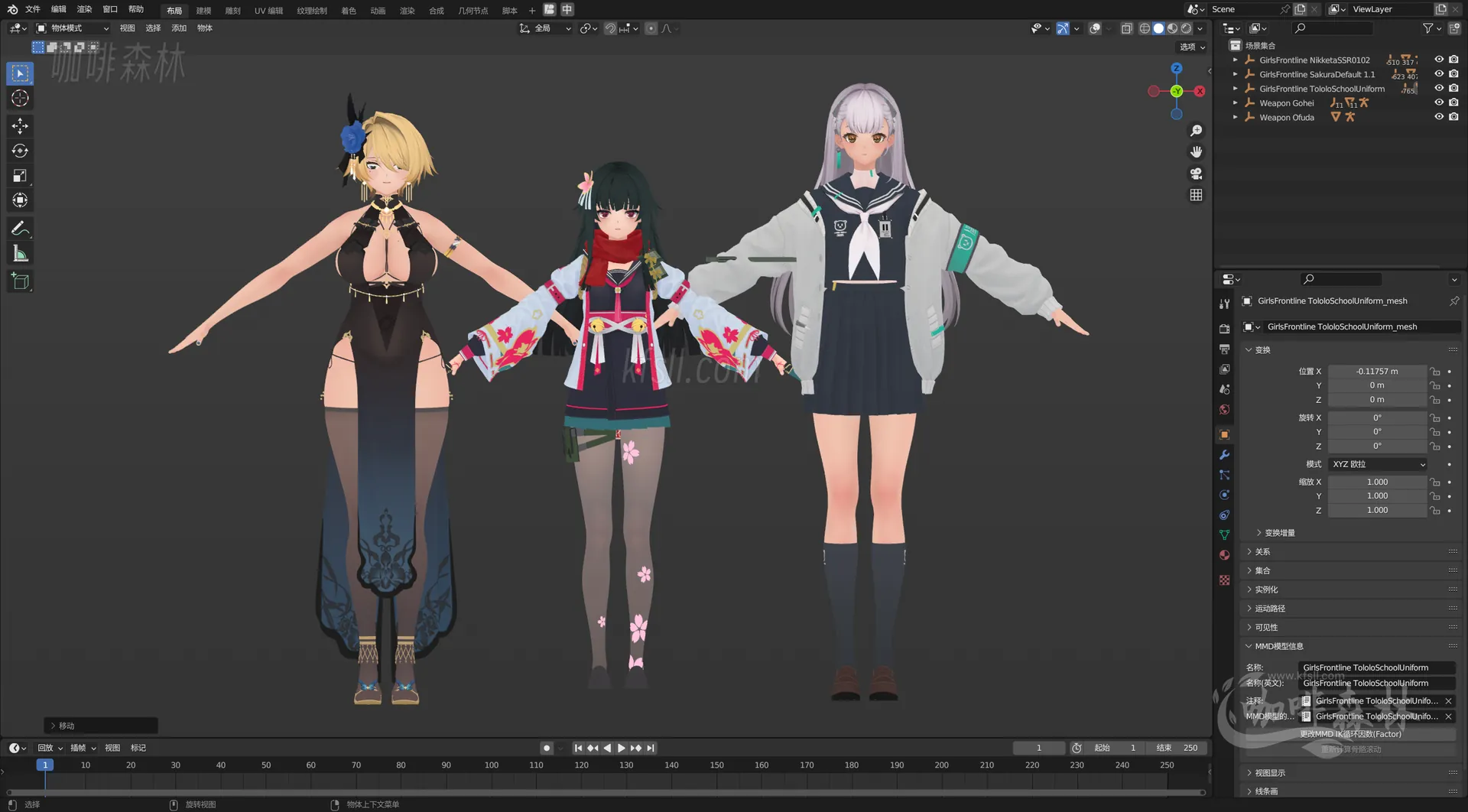
Task: Expand the GirlsFrontline NikketaSSR0102 collection
Action: [x=1235, y=60]
